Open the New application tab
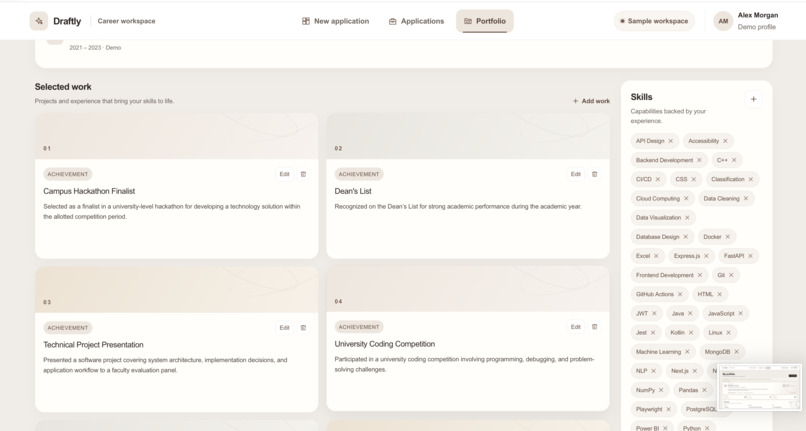 [x=335, y=21]
